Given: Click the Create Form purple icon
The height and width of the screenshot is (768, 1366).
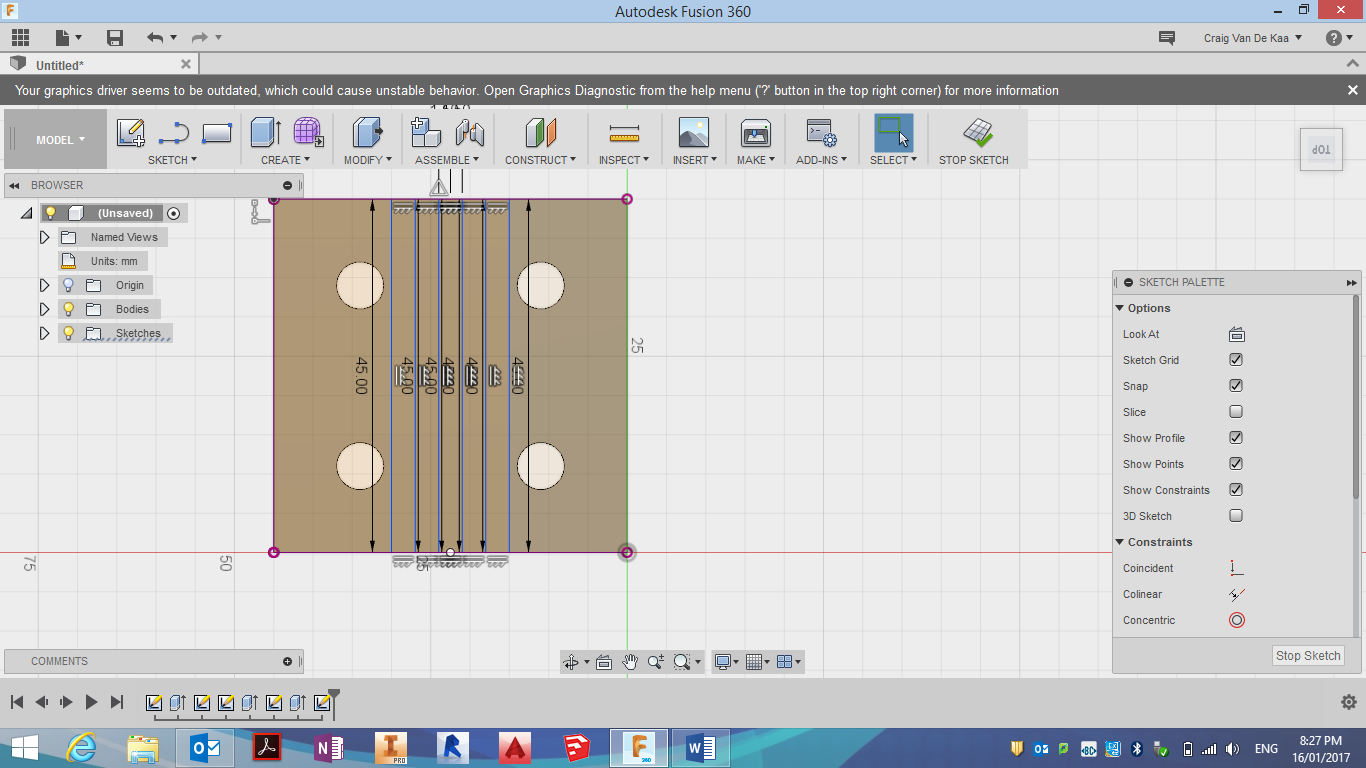Looking at the screenshot, I should point(308,132).
